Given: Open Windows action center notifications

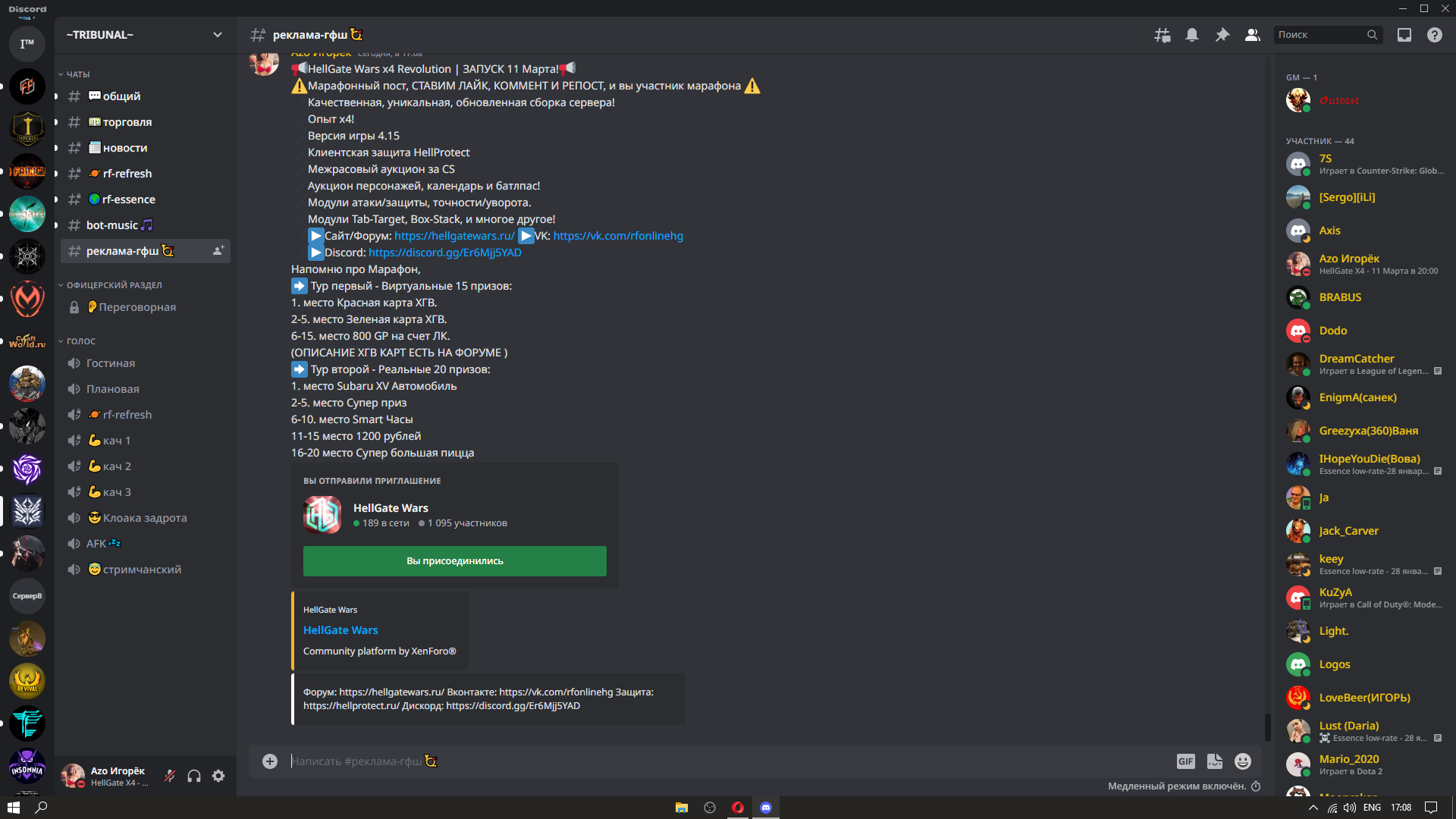Looking at the screenshot, I should point(1431,808).
